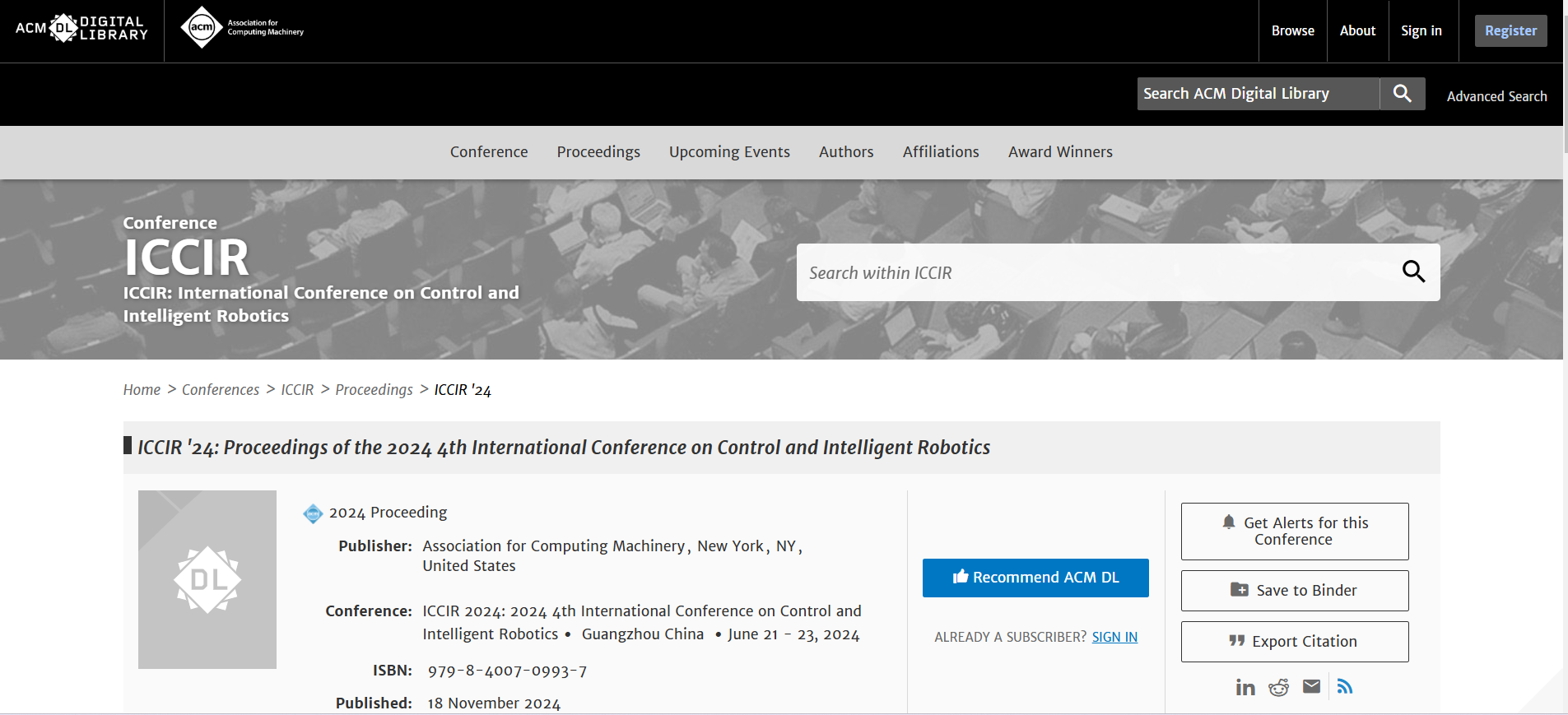Click SIGN IN subscriber link
The height and width of the screenshot is (715, 1568).
[1114, 637]
